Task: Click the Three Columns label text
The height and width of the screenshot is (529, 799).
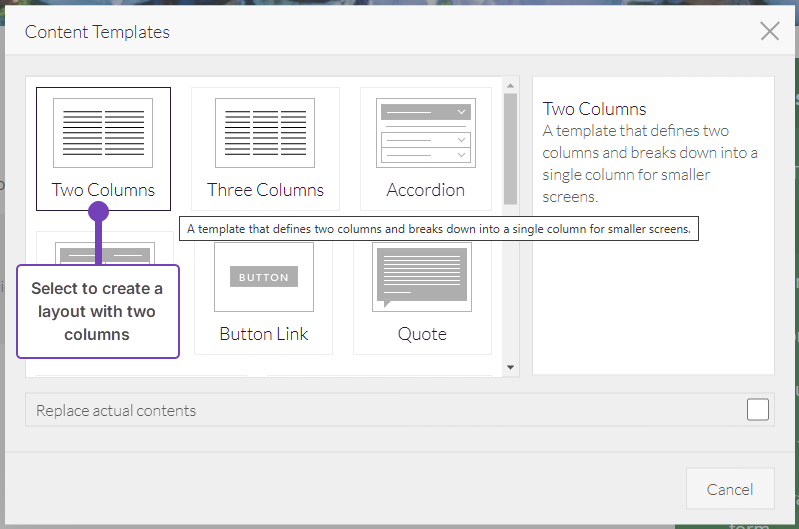Action: point(265,190)
